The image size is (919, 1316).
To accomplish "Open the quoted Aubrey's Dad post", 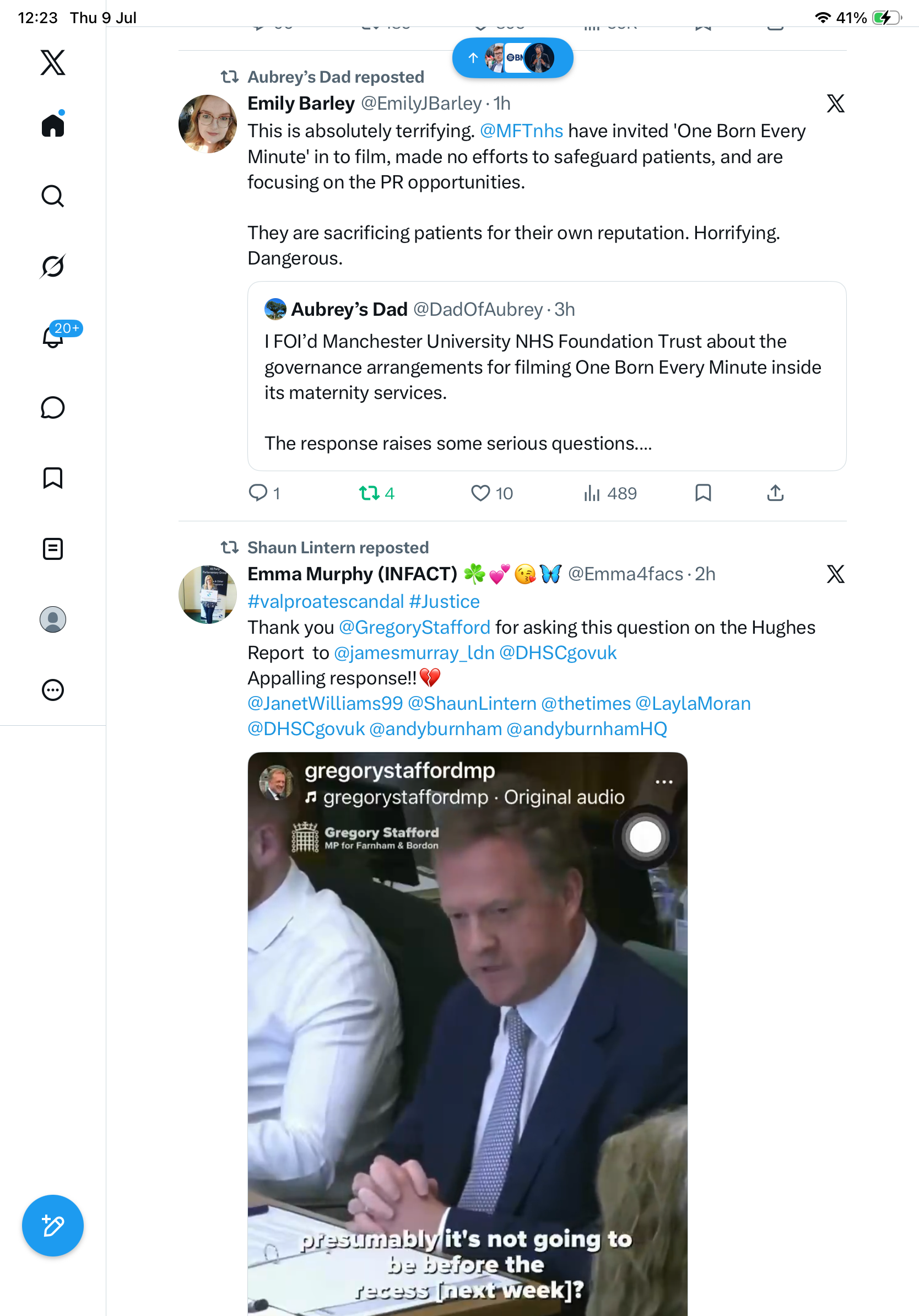I will click(x=547, y=376).
